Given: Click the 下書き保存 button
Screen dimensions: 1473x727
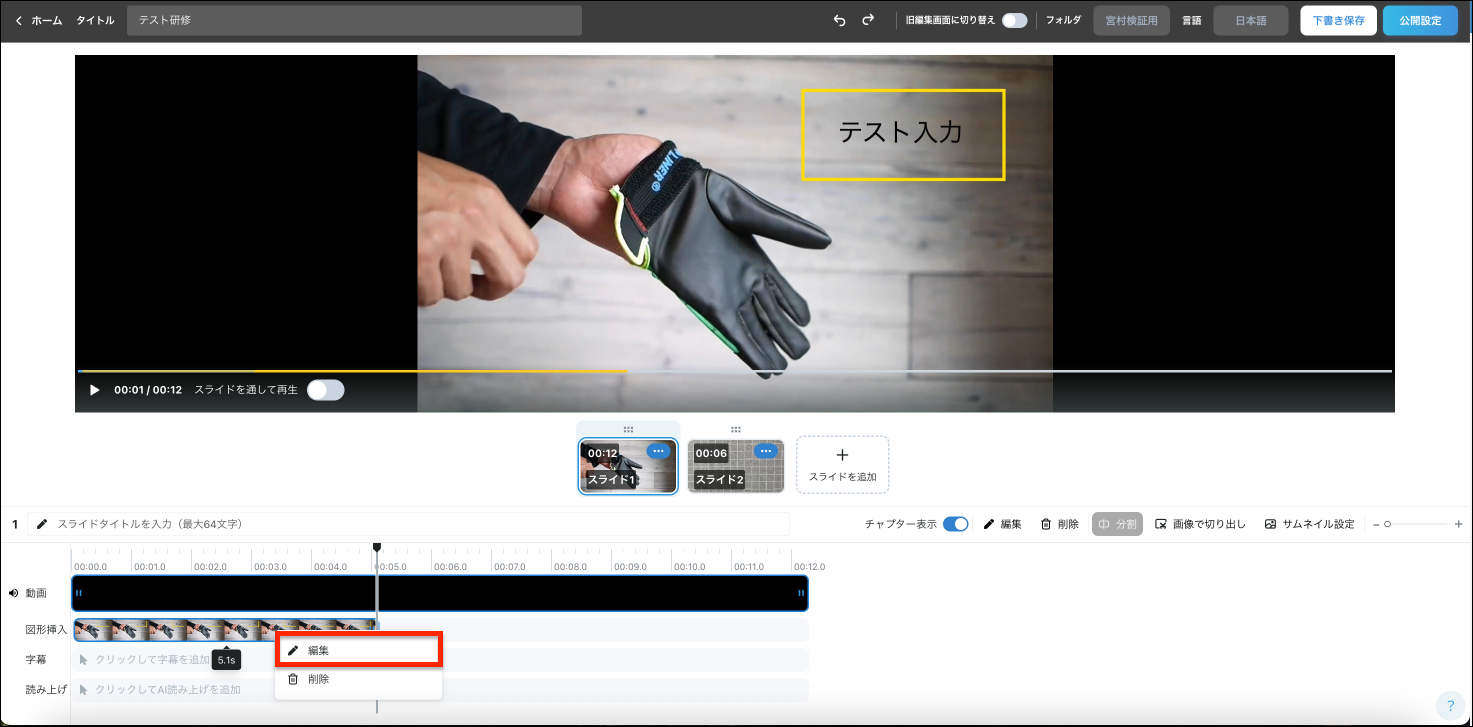Looking at the screenshot, I should [x=1338, y=20].
